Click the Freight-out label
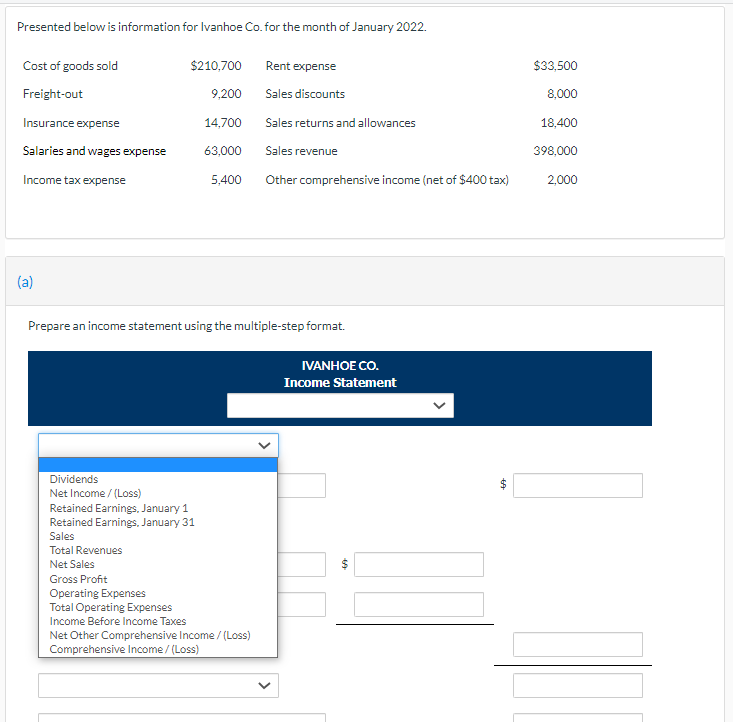This screenshot has width=733, height=722. pyautogui.click(x=53, y=94)
